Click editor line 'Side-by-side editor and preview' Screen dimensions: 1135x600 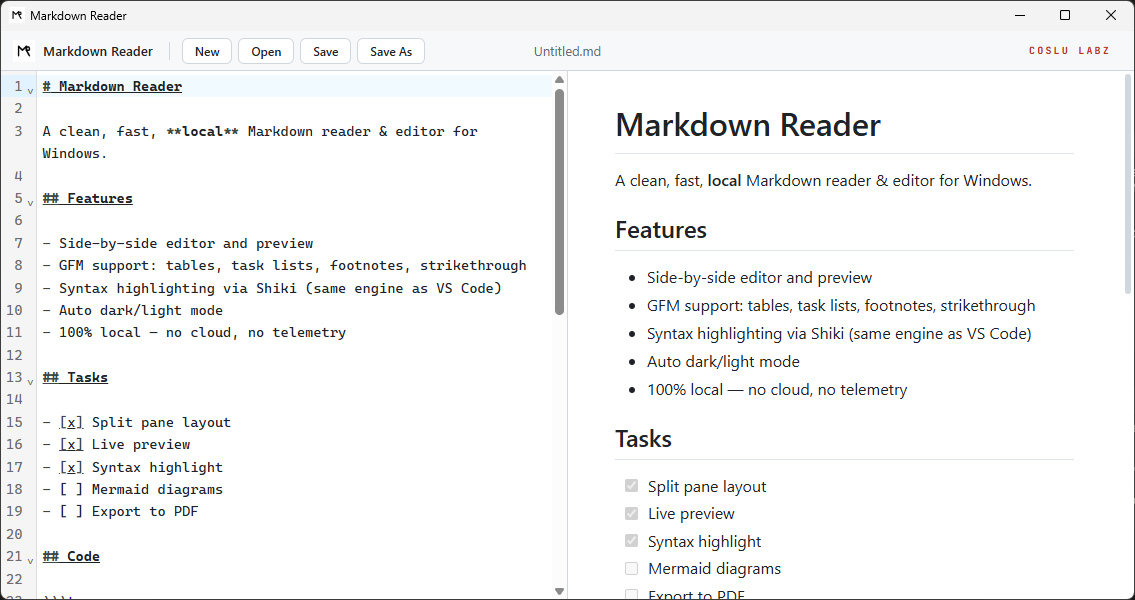click(x=178, y=243)
